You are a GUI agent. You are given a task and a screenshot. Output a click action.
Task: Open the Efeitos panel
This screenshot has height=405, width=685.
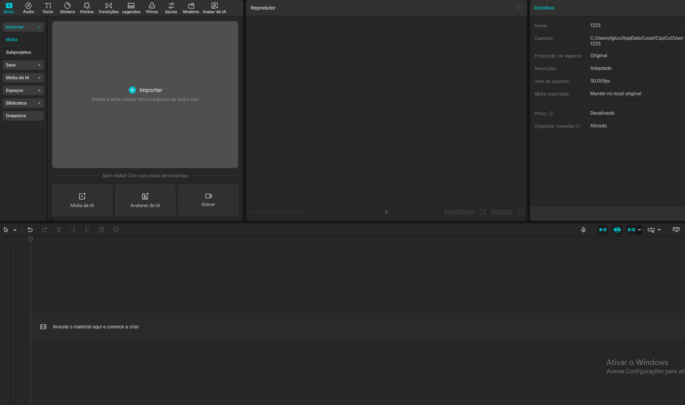(87, 8)
